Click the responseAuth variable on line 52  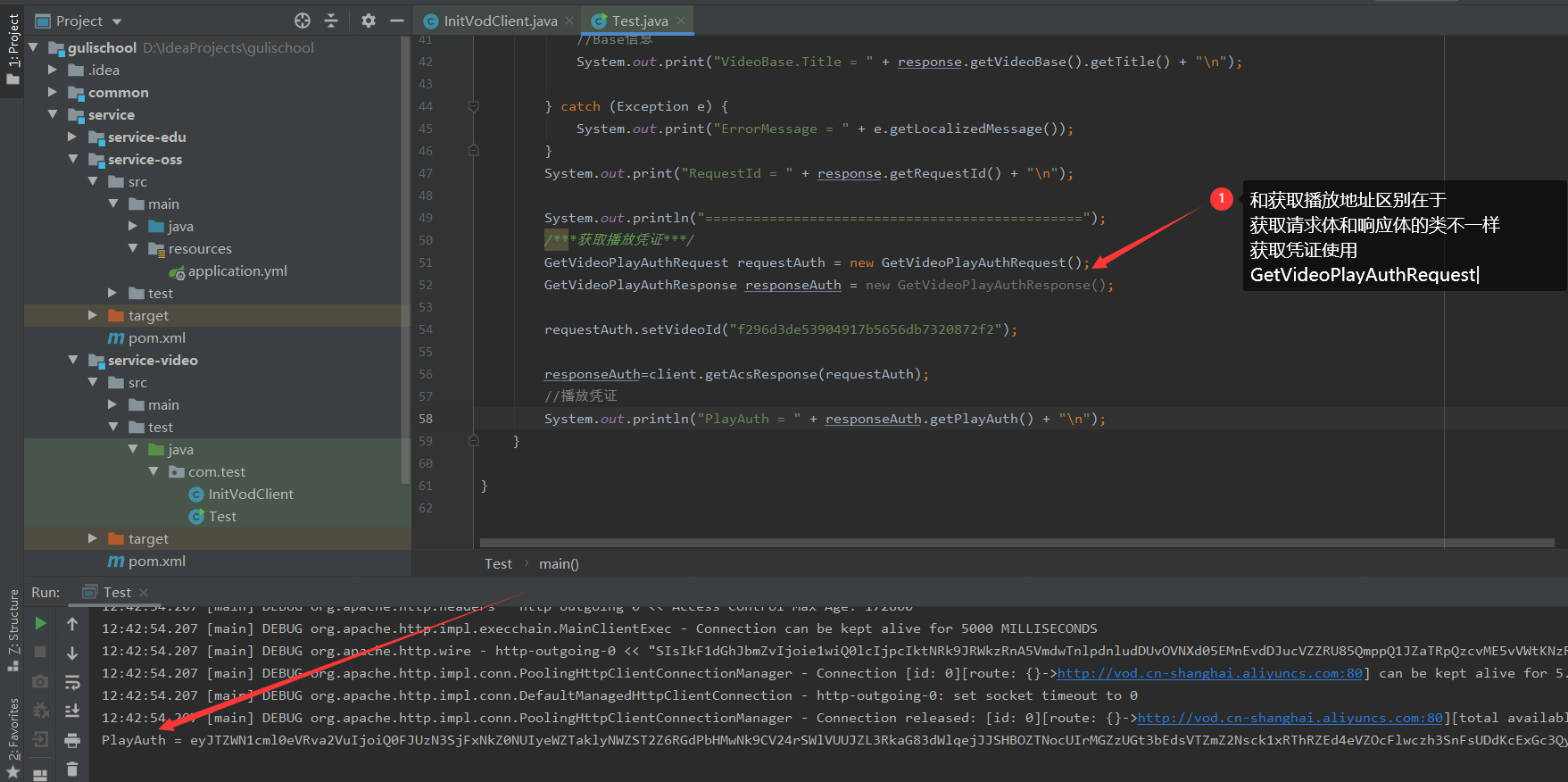click(792, 285)
